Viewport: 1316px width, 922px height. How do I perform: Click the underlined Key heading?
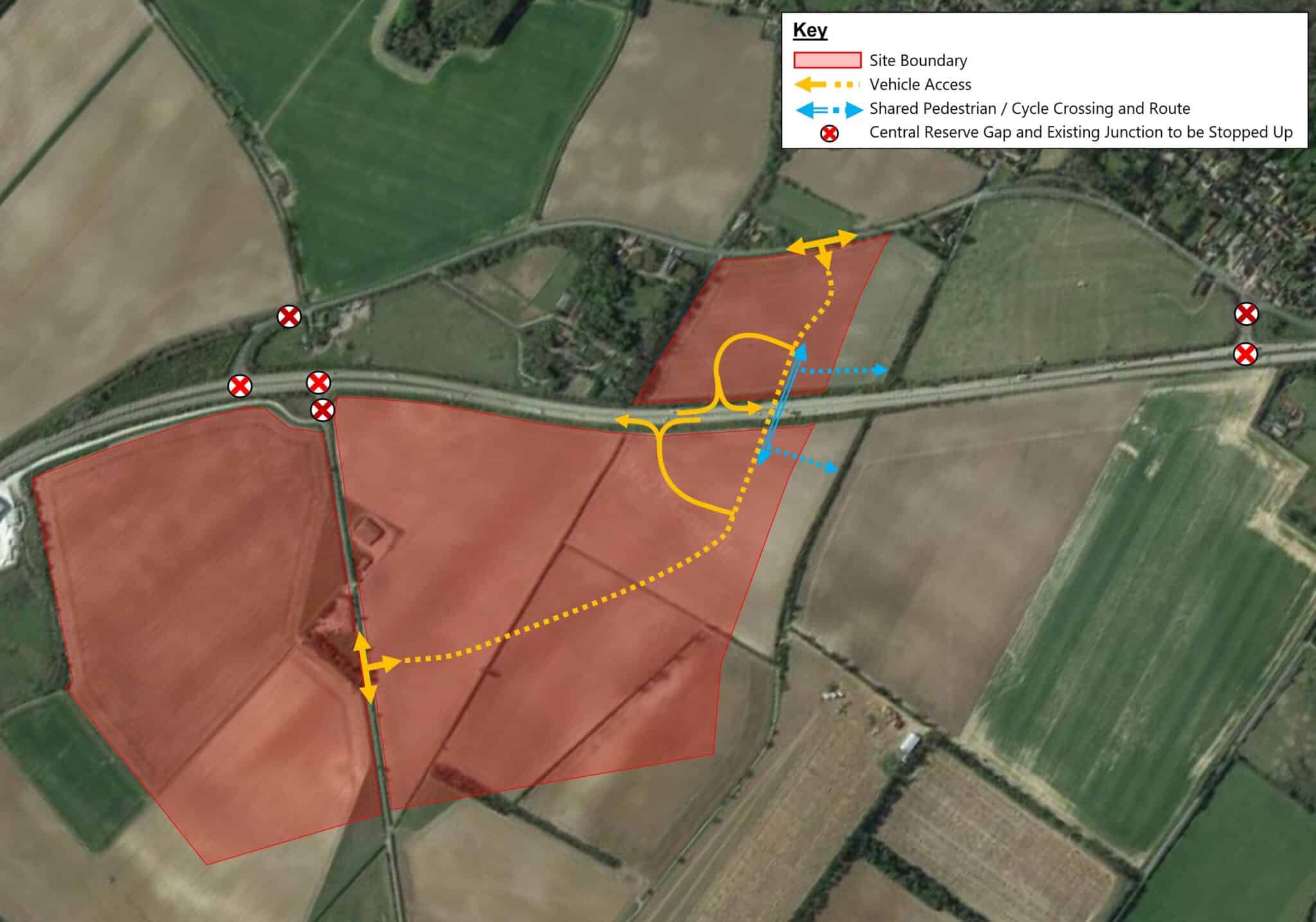point(810,31)
